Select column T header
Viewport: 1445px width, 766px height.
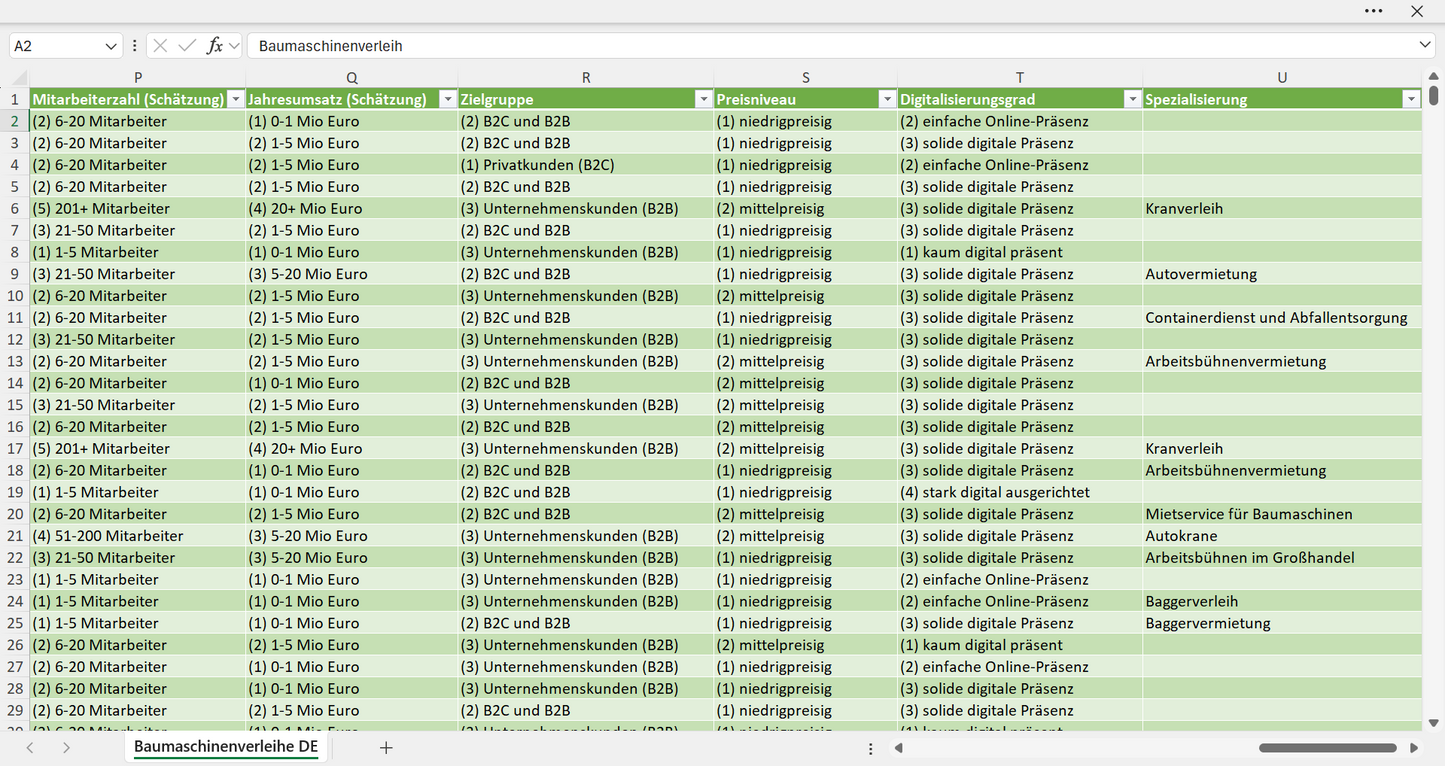pyautogui.click(x=1020, y=77)
